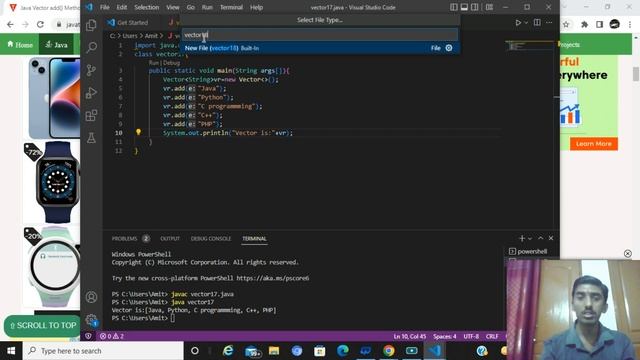Toggle the bottom panel layout icon
The width and height of the screenshot is (640, 360).
click(464, 7)
